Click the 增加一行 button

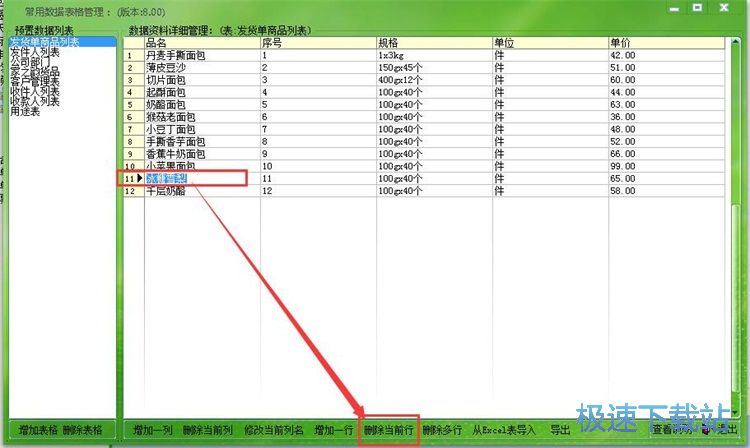tap(333, 430)
